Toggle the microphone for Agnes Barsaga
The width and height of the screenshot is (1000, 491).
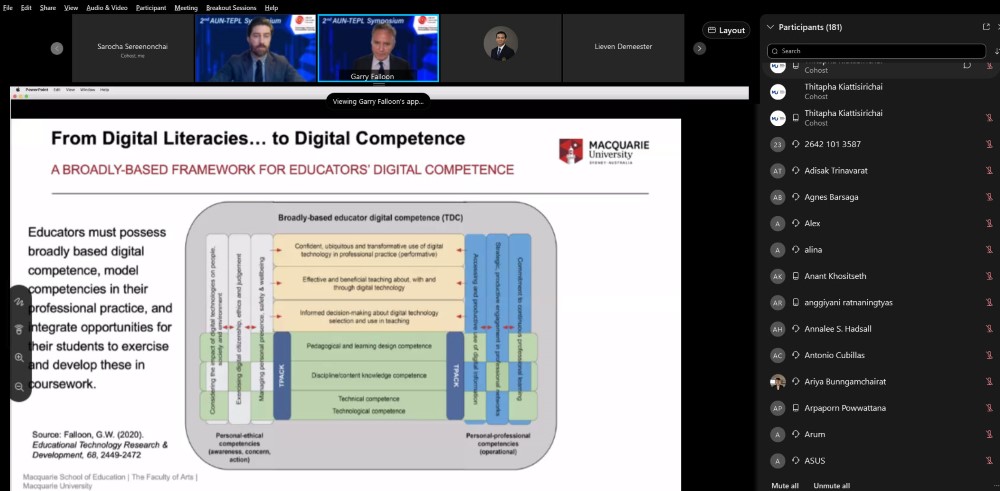pyautogui.click(x=988, y=197)
